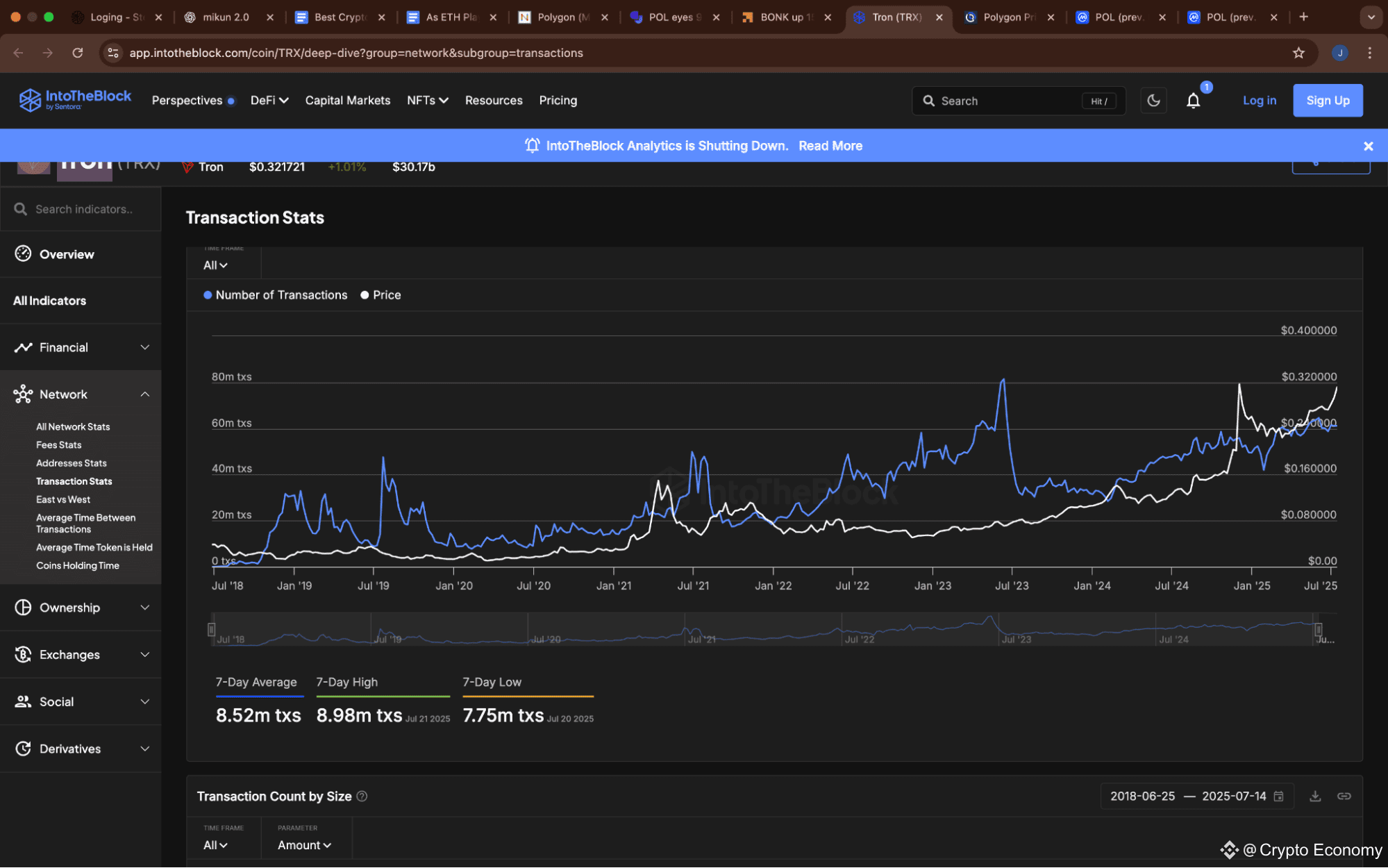Viewport: 1388px width, 868px height.
Task: Open Fees Stats indicator
Action: (x=58, y=444)
